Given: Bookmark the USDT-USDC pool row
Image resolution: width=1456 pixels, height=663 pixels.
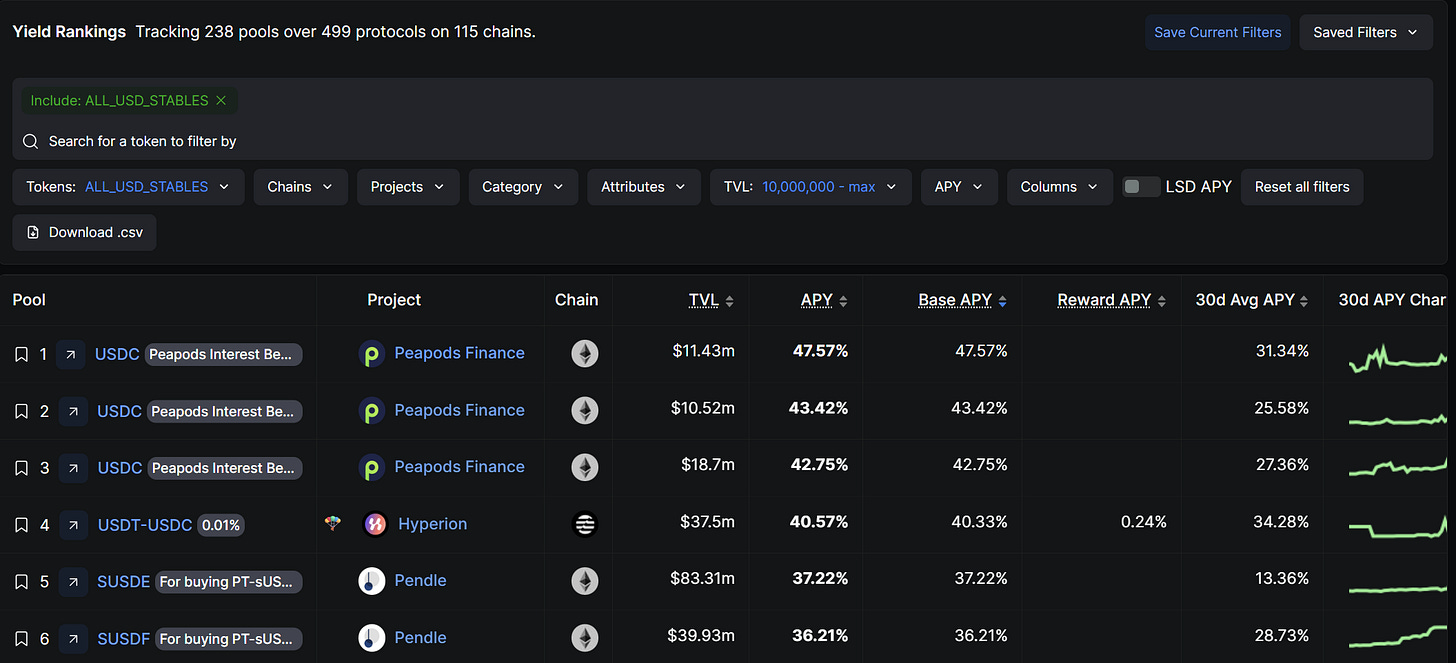Looking at the screenshot, I should (21, 525).
